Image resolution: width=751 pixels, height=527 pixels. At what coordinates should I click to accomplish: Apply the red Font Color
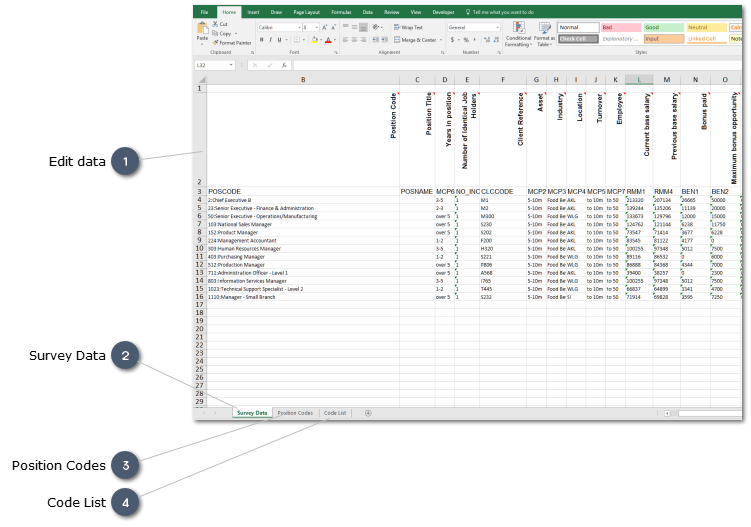tap(328, 40)
